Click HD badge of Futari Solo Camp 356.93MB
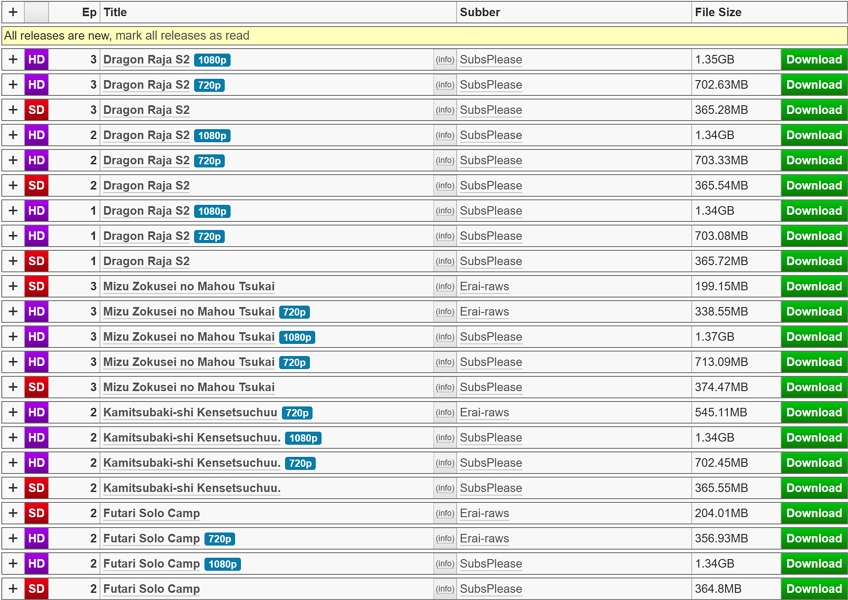 36,538
